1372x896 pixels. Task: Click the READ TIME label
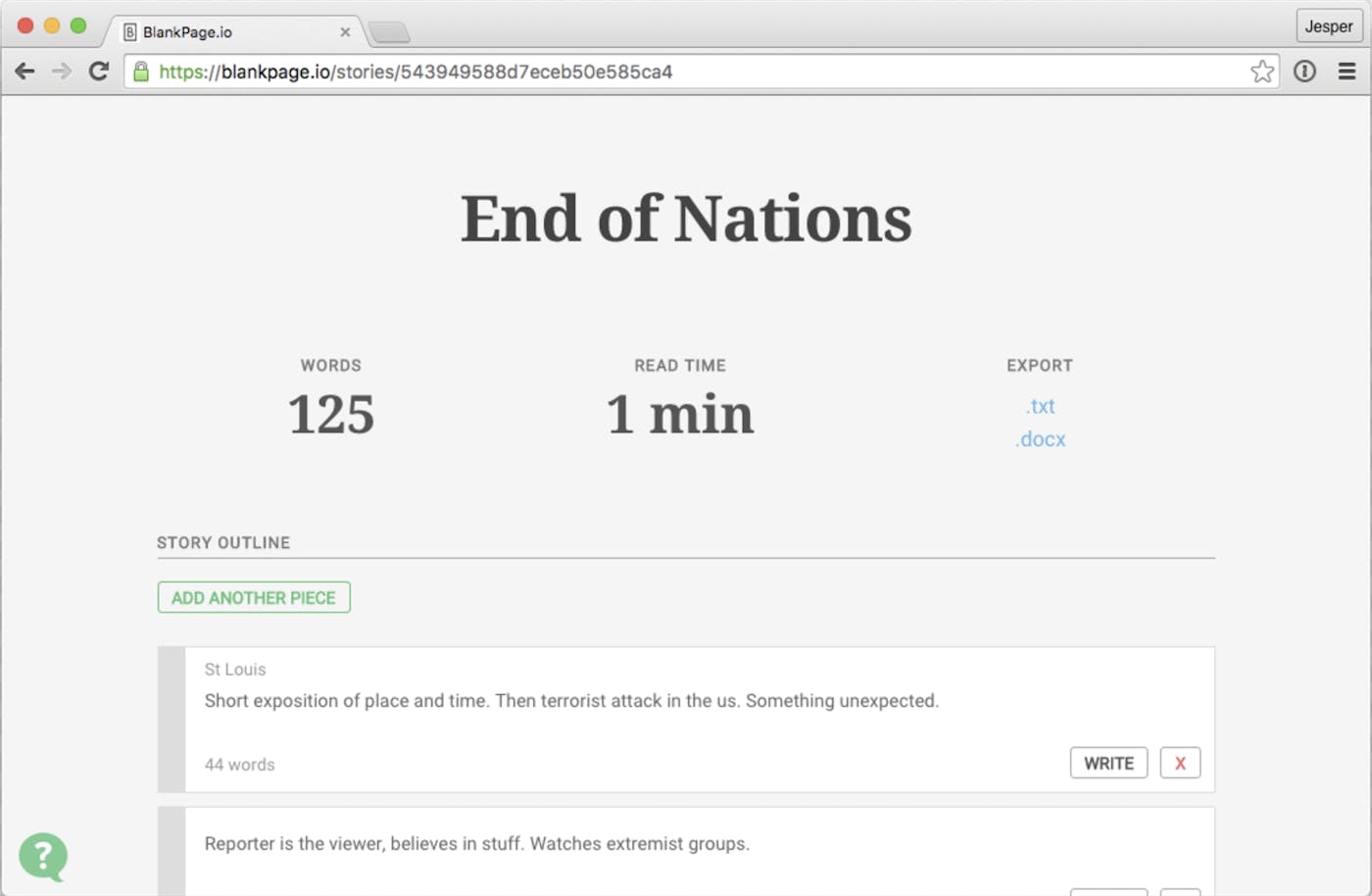[680, 366]
